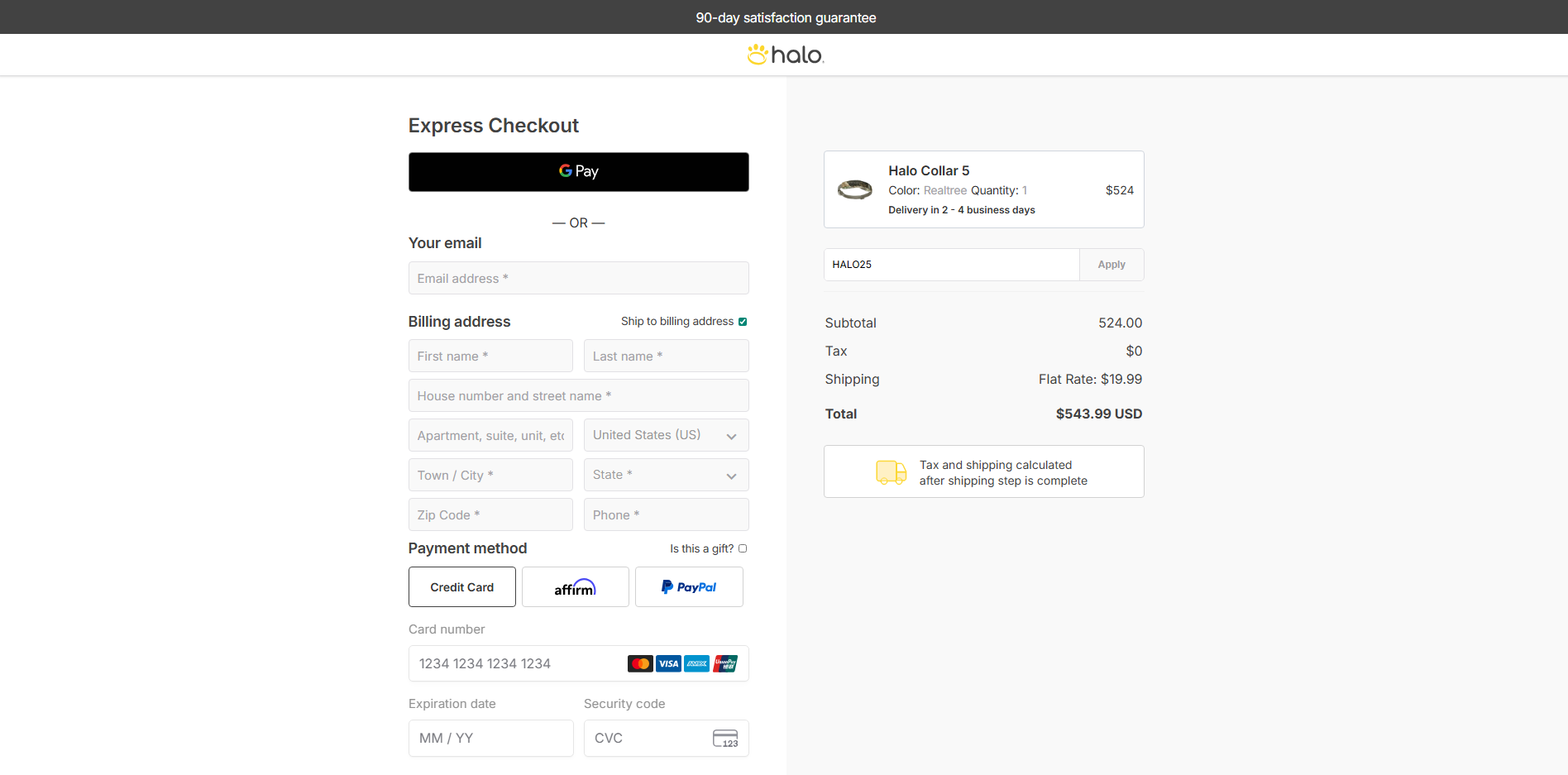This screenshot has height=775, width=1568.
Task: Click the UnionPay card icon
Action: [x=725, y=663]
